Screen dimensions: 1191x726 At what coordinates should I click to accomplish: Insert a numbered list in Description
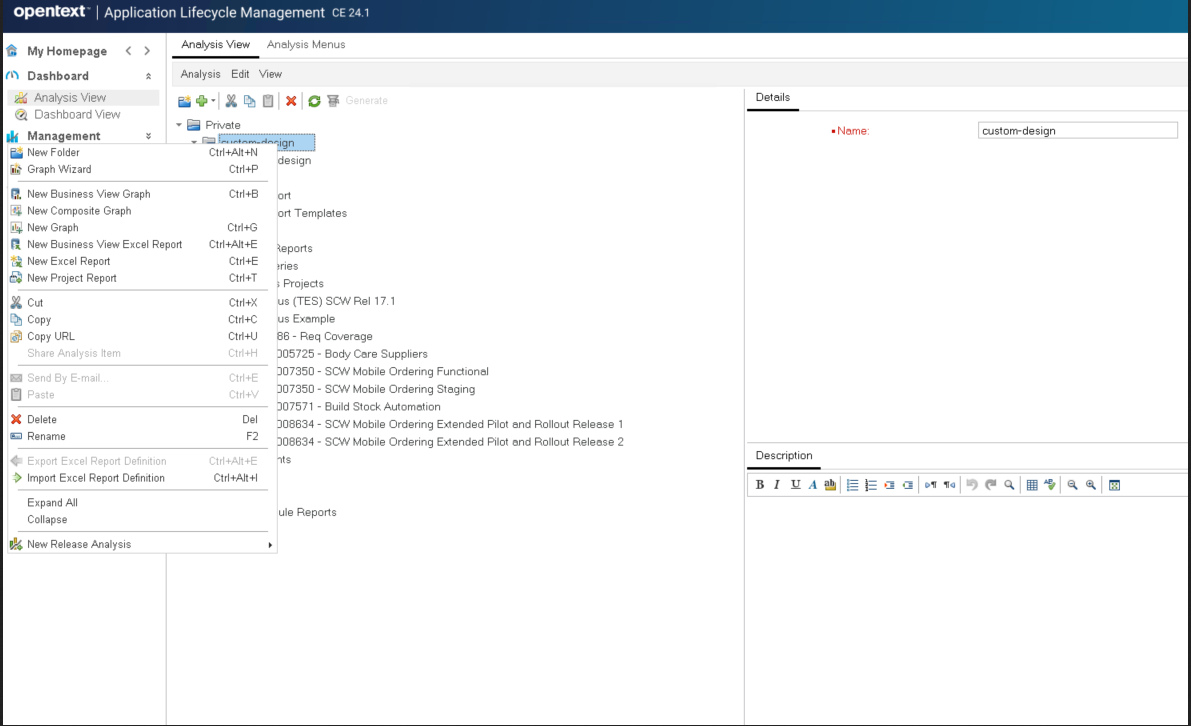point(870,485)
